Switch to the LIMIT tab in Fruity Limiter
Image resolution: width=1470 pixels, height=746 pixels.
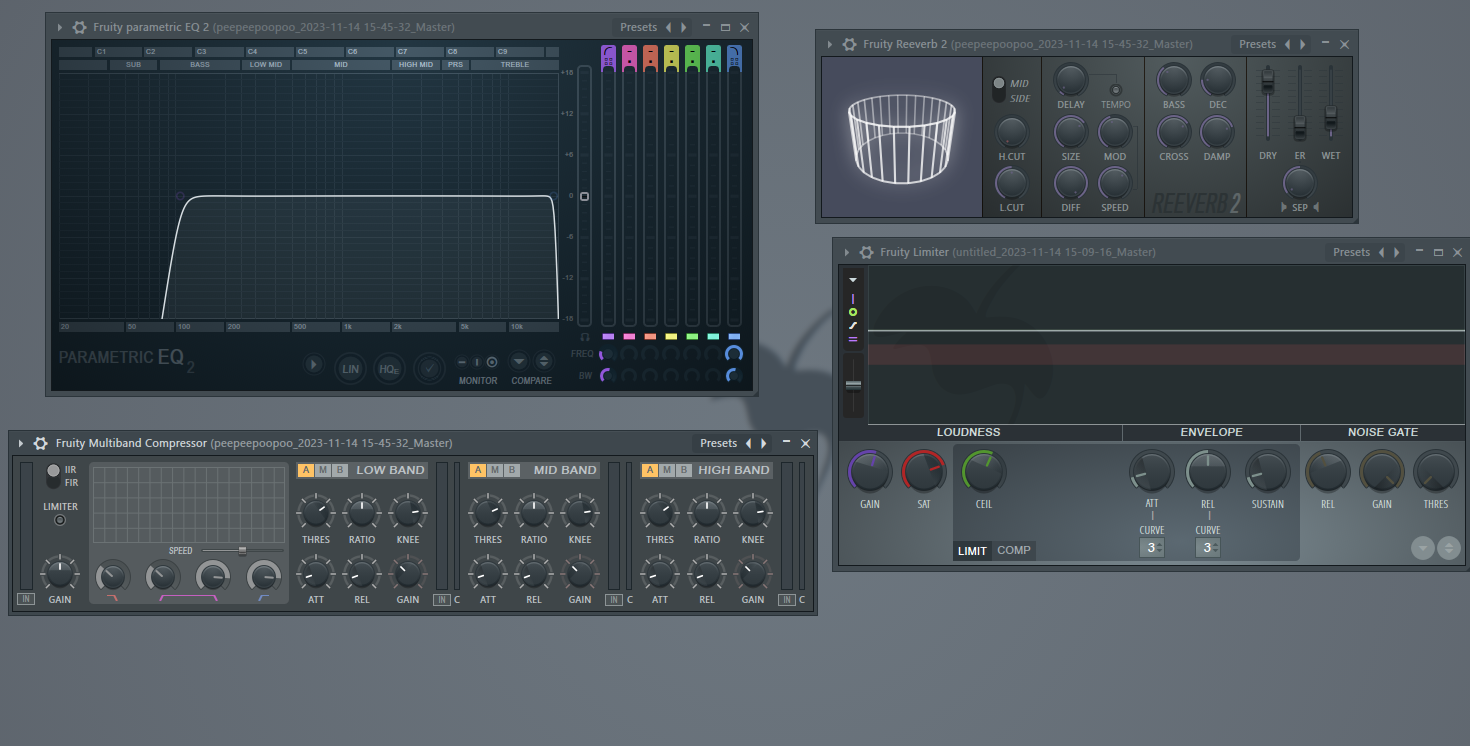[972, 550]
